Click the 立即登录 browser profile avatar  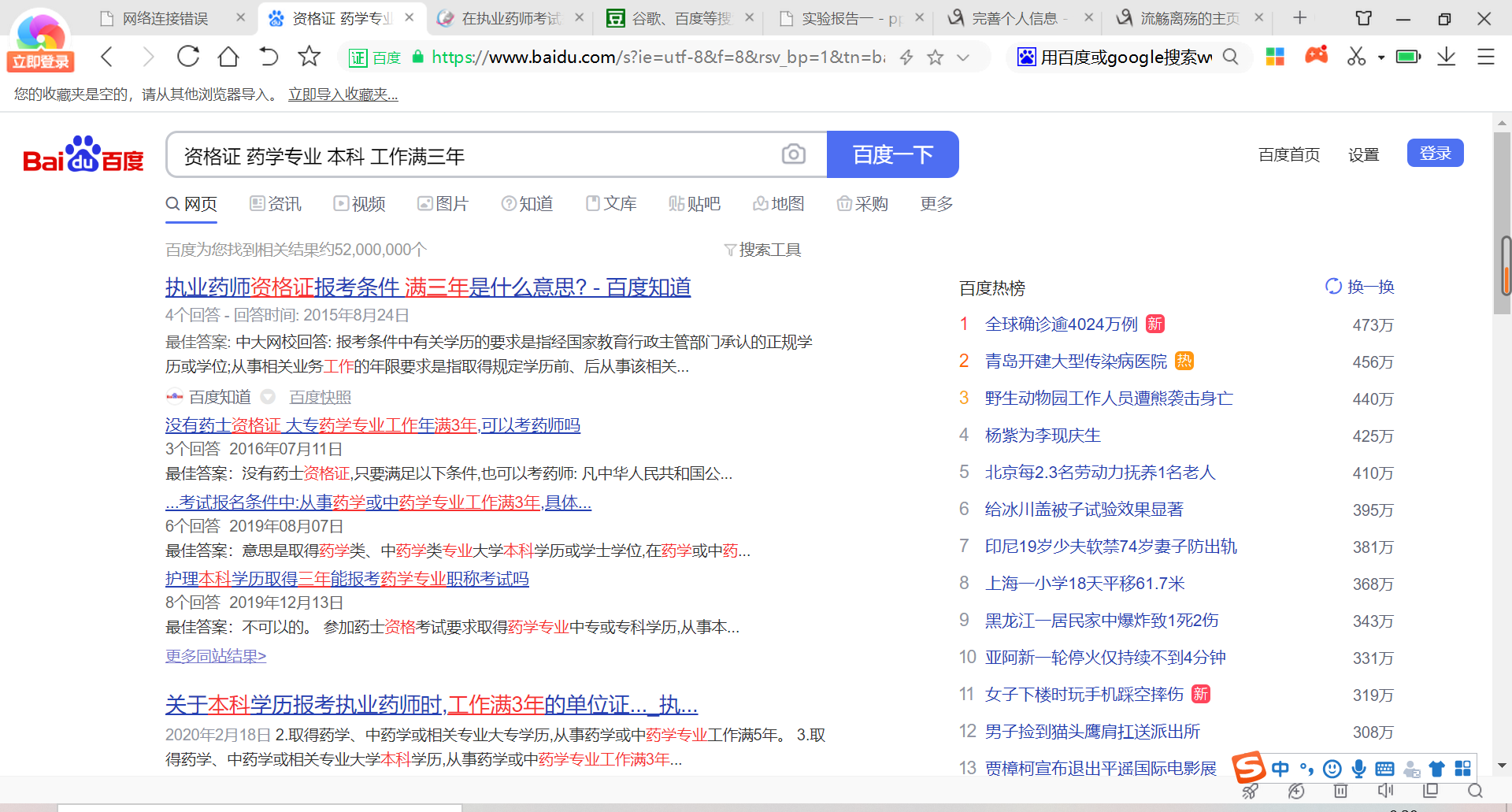40,39
